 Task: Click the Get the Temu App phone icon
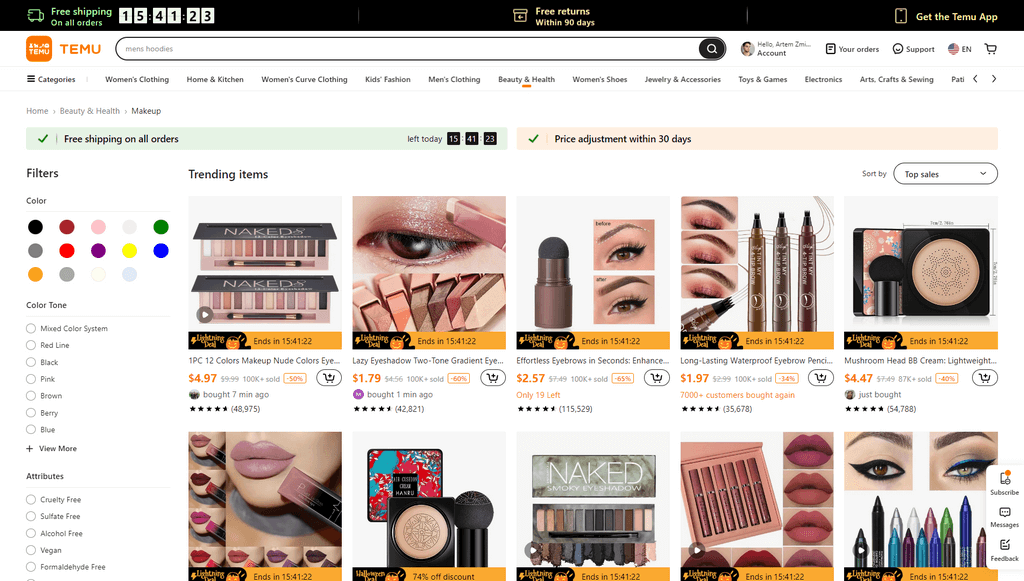(901, 16)
